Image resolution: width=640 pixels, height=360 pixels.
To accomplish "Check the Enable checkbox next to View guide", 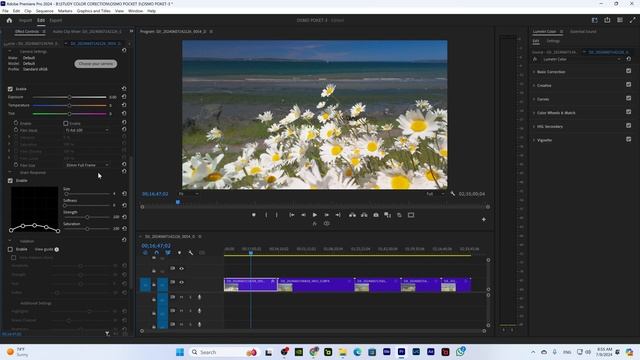I will [x=10, y=249].
